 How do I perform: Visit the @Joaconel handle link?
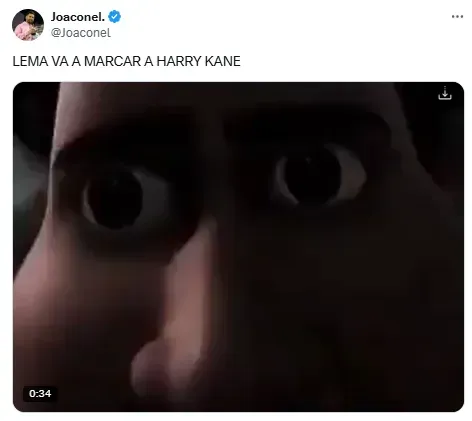click(x=81, y=33)
